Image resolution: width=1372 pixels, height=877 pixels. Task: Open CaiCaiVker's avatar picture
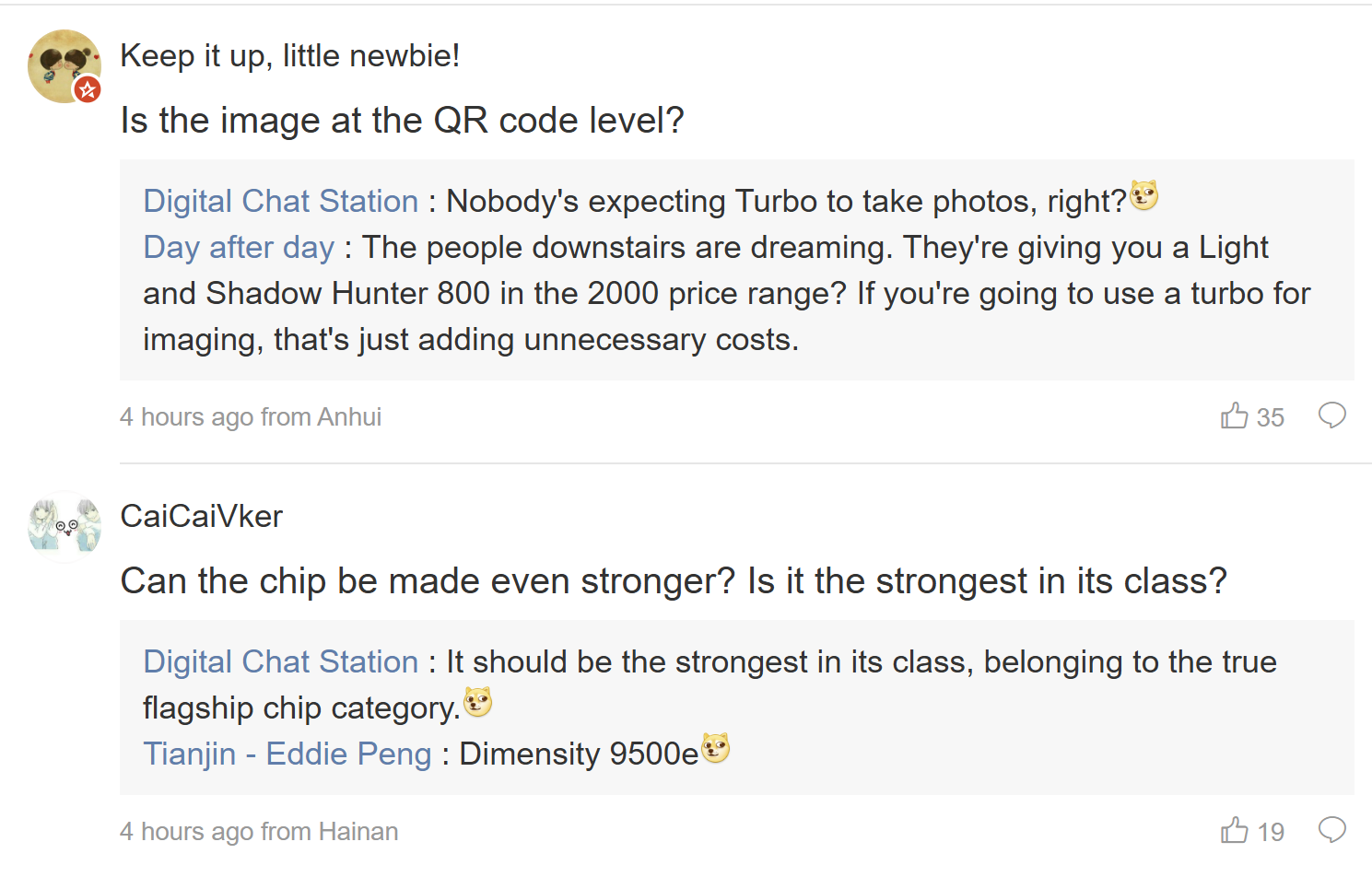pyautogui.click(x=64, y=527)
